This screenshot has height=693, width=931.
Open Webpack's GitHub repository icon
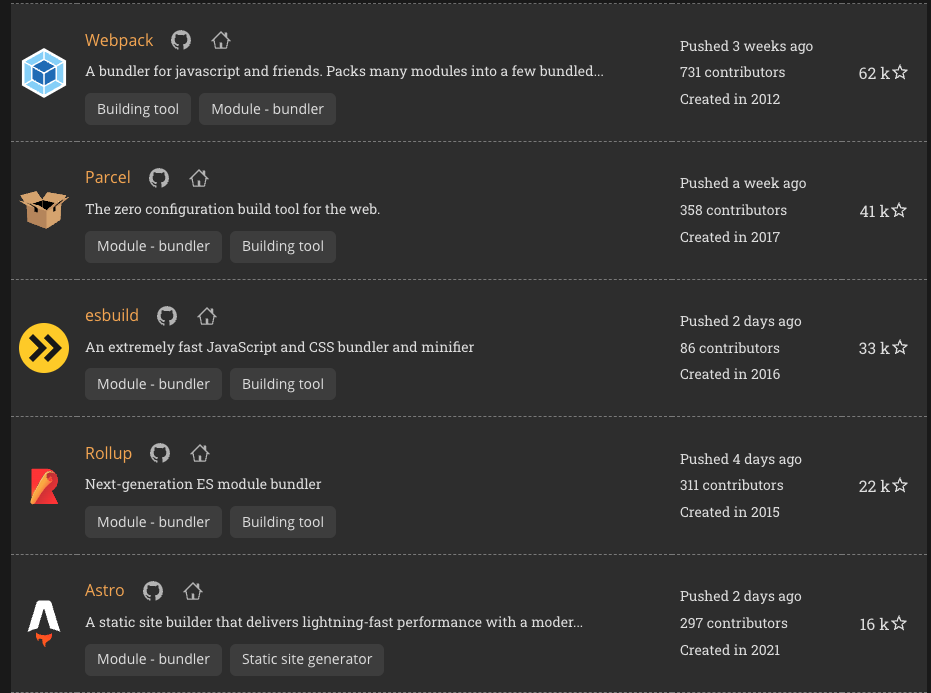[181, 41]
